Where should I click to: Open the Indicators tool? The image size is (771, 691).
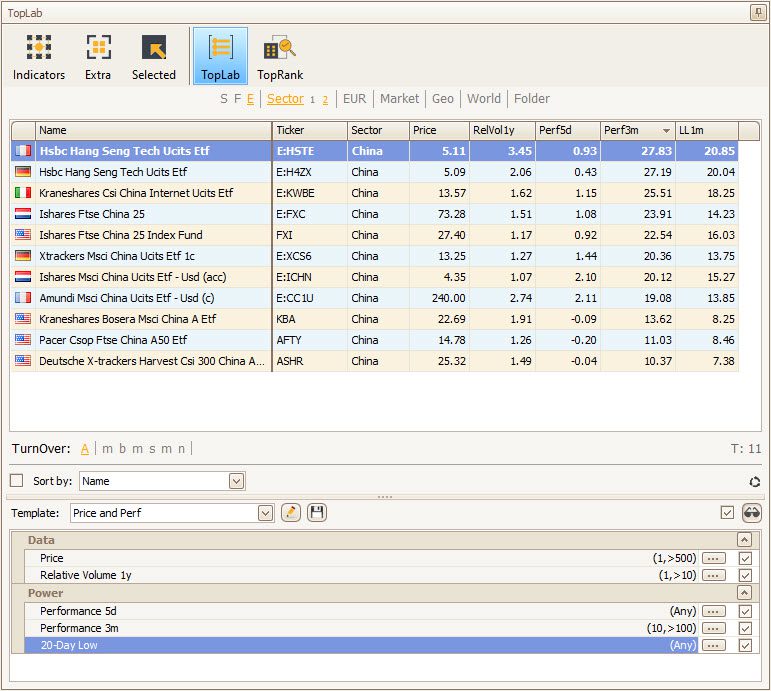[39, 56]
